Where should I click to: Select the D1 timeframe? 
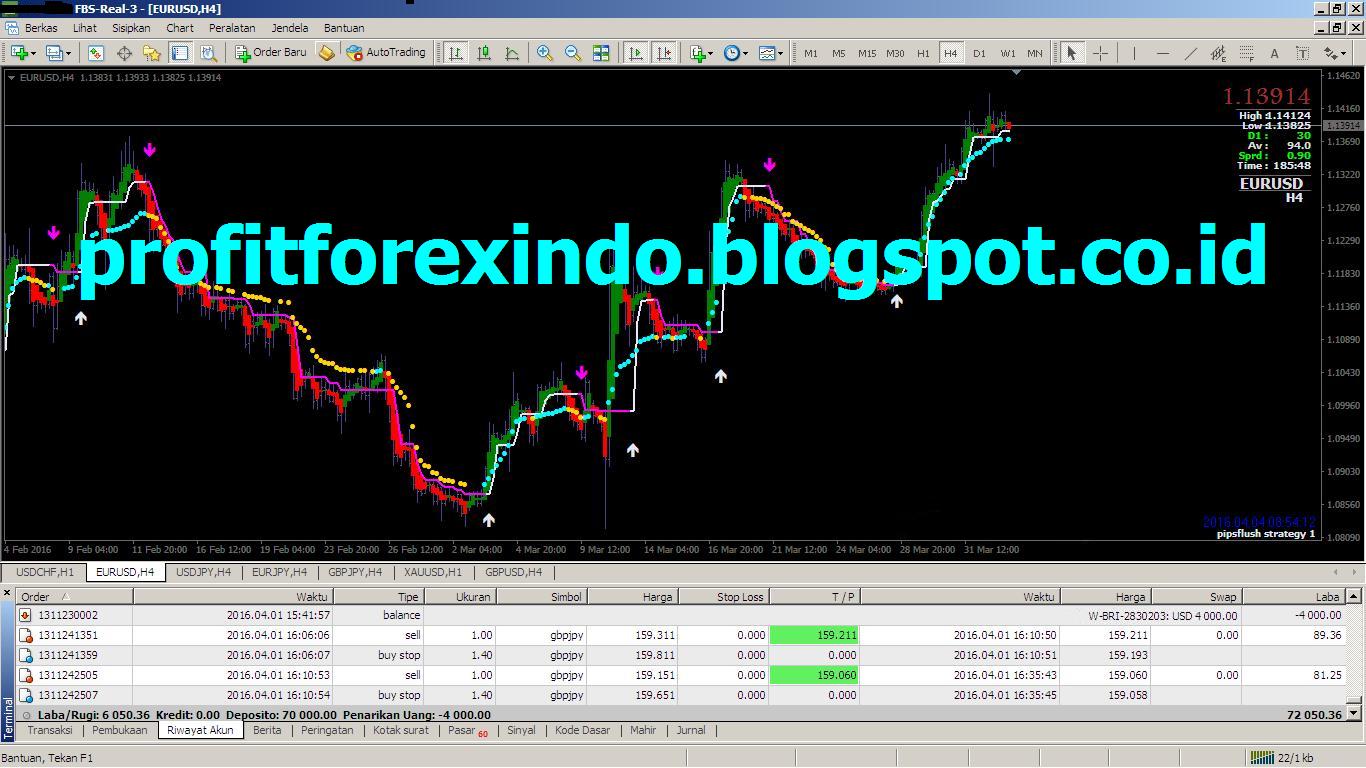(979, 53)
